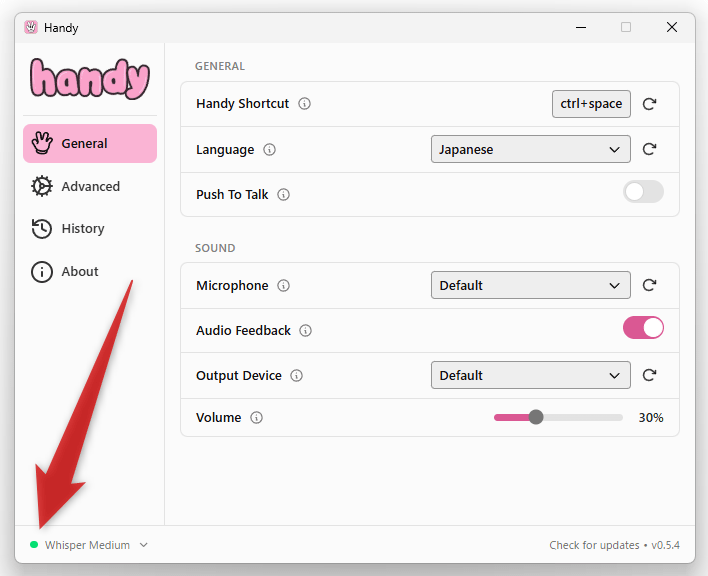The image size is (708, 576).
Task: Click the info icon beside Push To Talk
Action: (284, 195)
